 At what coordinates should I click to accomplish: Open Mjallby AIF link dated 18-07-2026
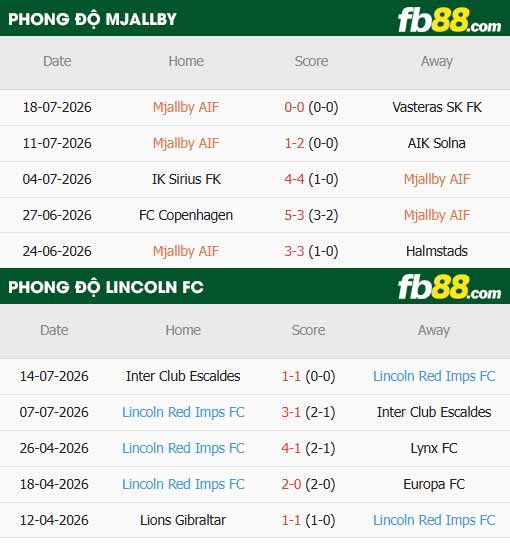point(186,107)
